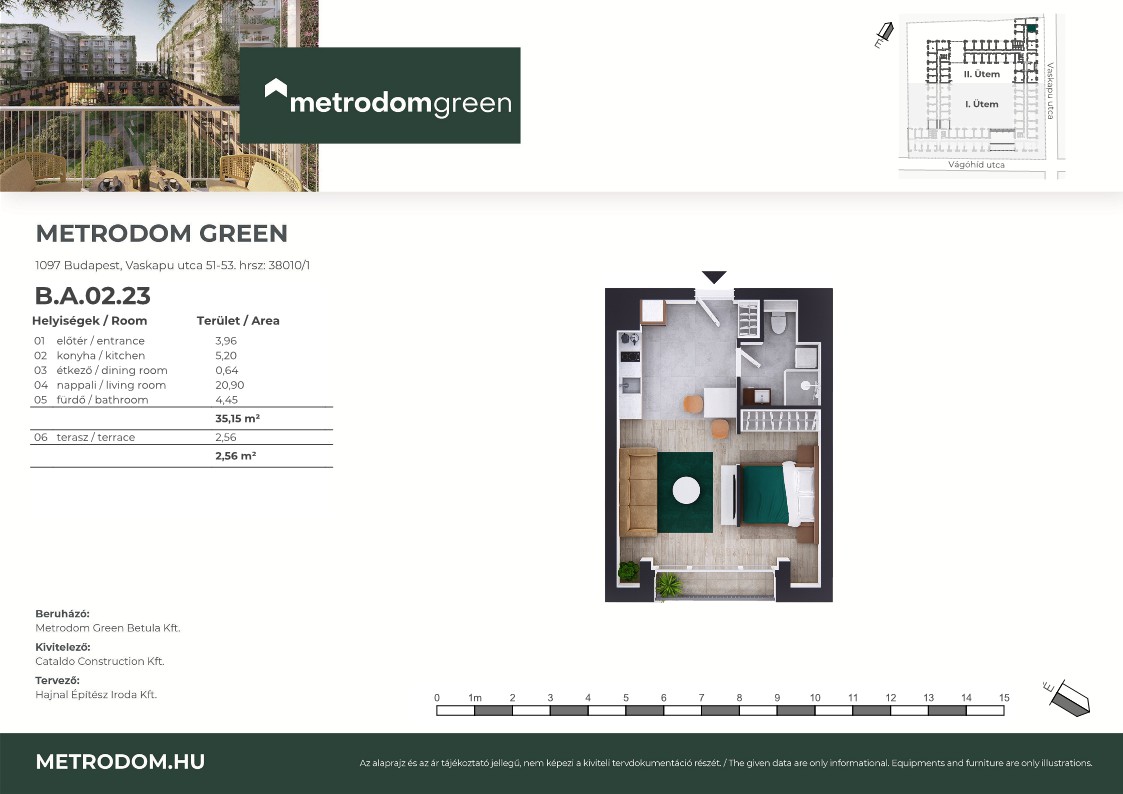The height and width of the screenshot is (794, 1123).
Task: Click the 'Metrodom Green Betula Kft.' text
Action: [108, 628]
